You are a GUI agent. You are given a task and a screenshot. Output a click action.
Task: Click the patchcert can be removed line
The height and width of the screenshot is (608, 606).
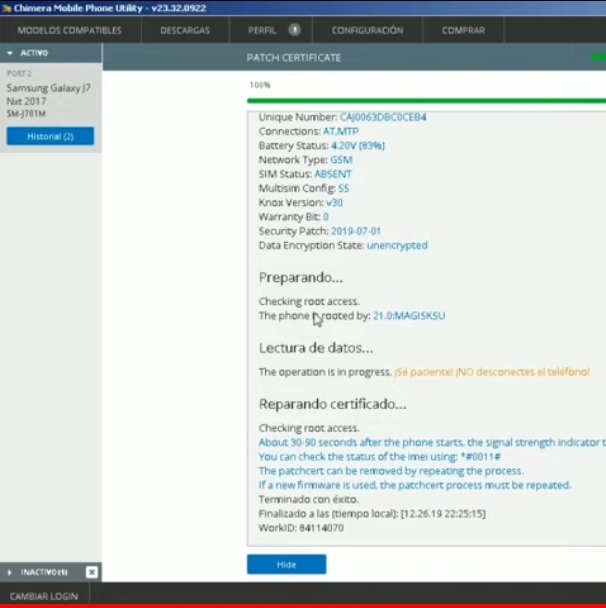click(391, 471)
